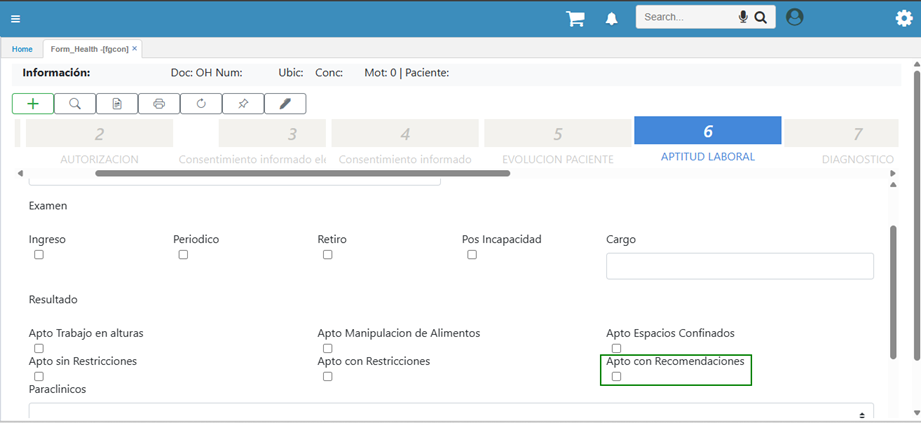Close the Form_Health tab

pos(135,48)
